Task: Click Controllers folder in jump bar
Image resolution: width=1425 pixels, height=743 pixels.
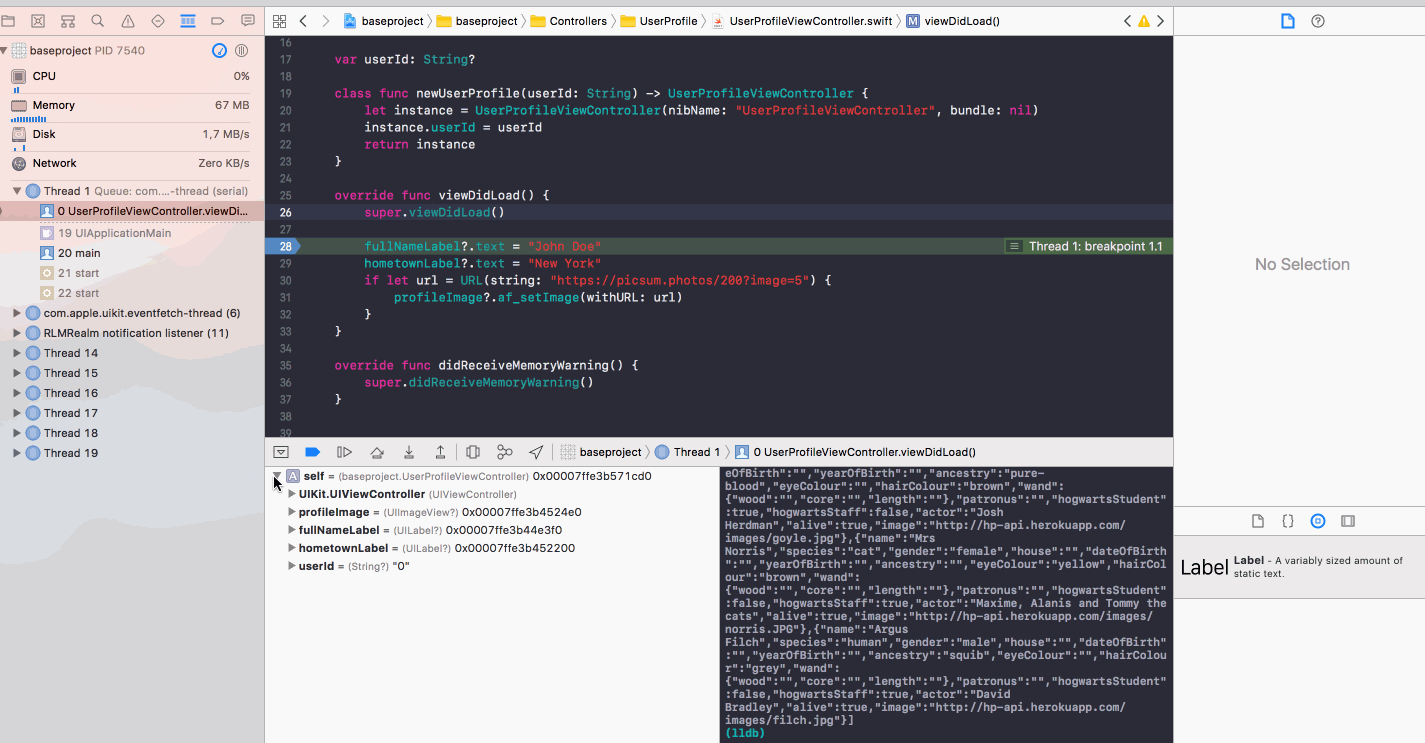Action: coord(567,21)
